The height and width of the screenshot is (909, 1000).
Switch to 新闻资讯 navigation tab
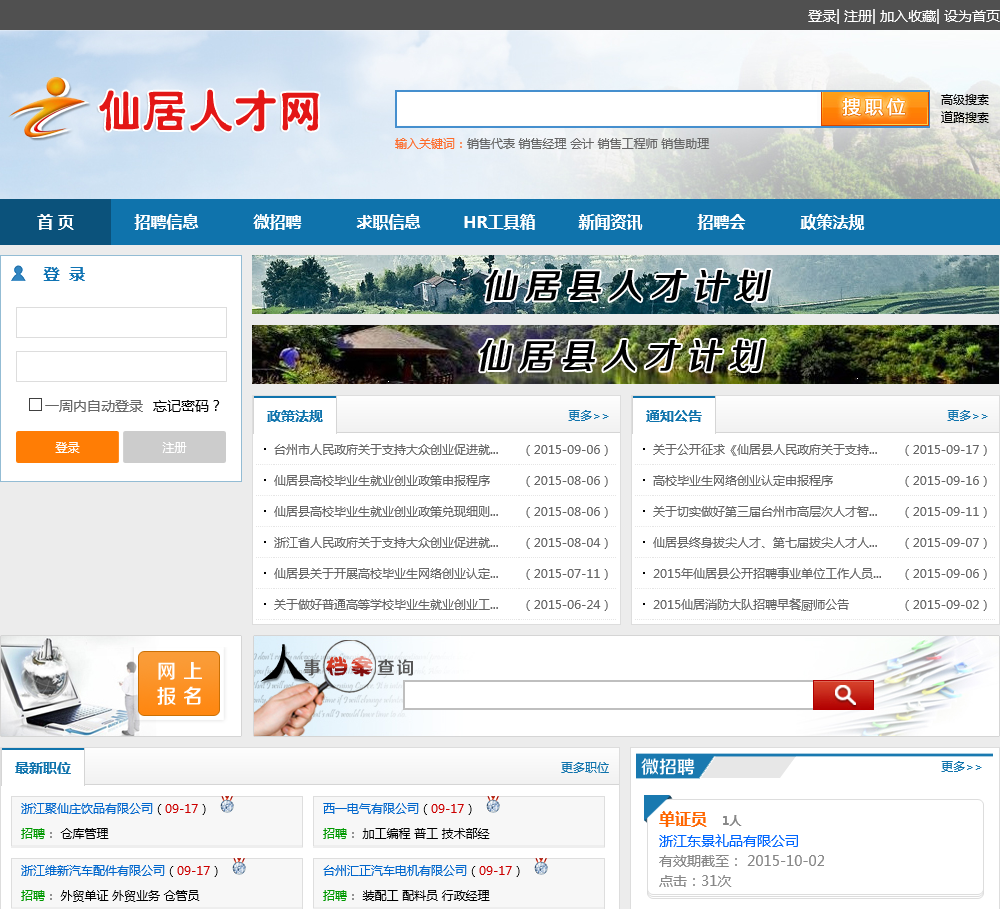610,222
